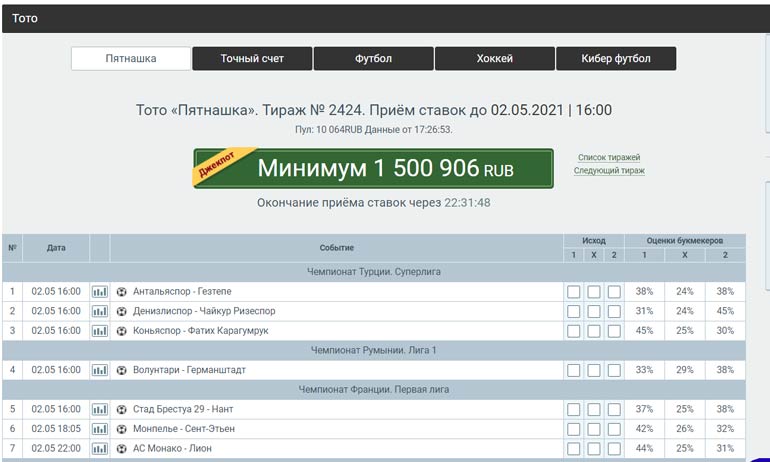Check outcome 1 for Антальяспор - Гезтепе
Screen dimensions: 770x462
pyautogui.click(x=574, y=292)
